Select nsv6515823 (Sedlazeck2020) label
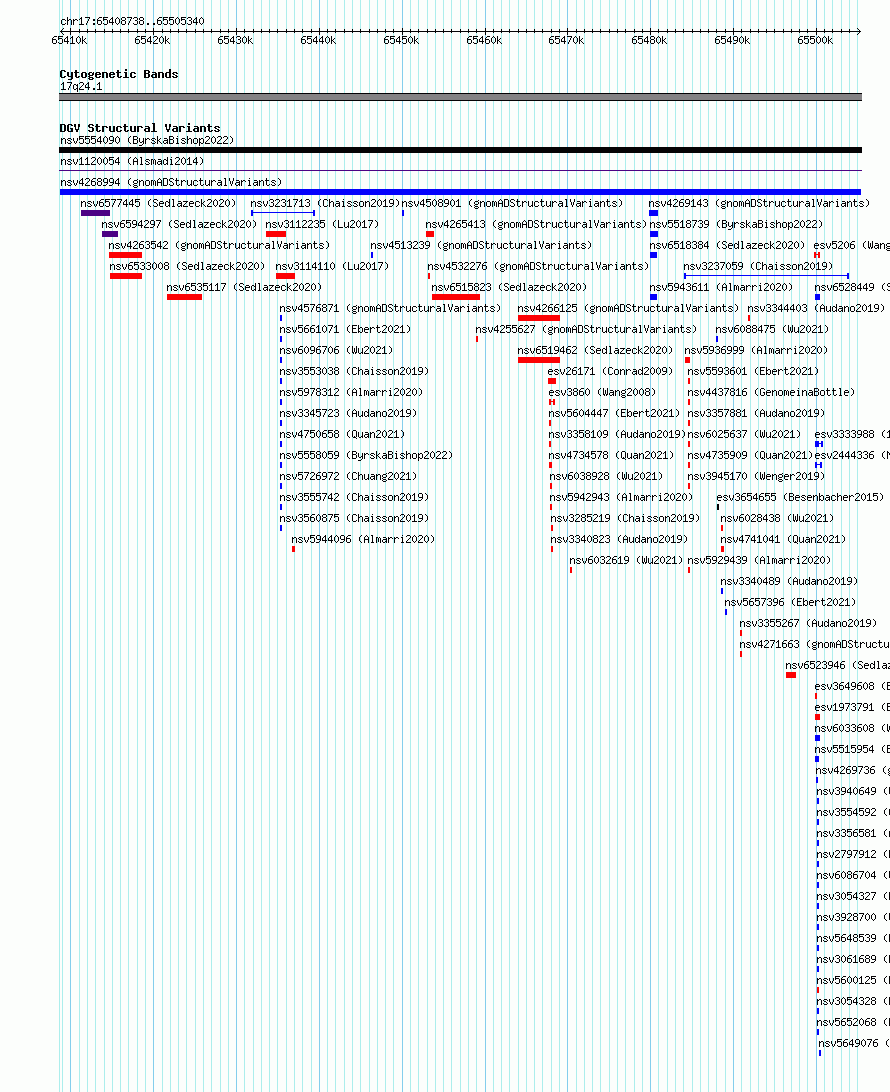 (x=509, y=287)
